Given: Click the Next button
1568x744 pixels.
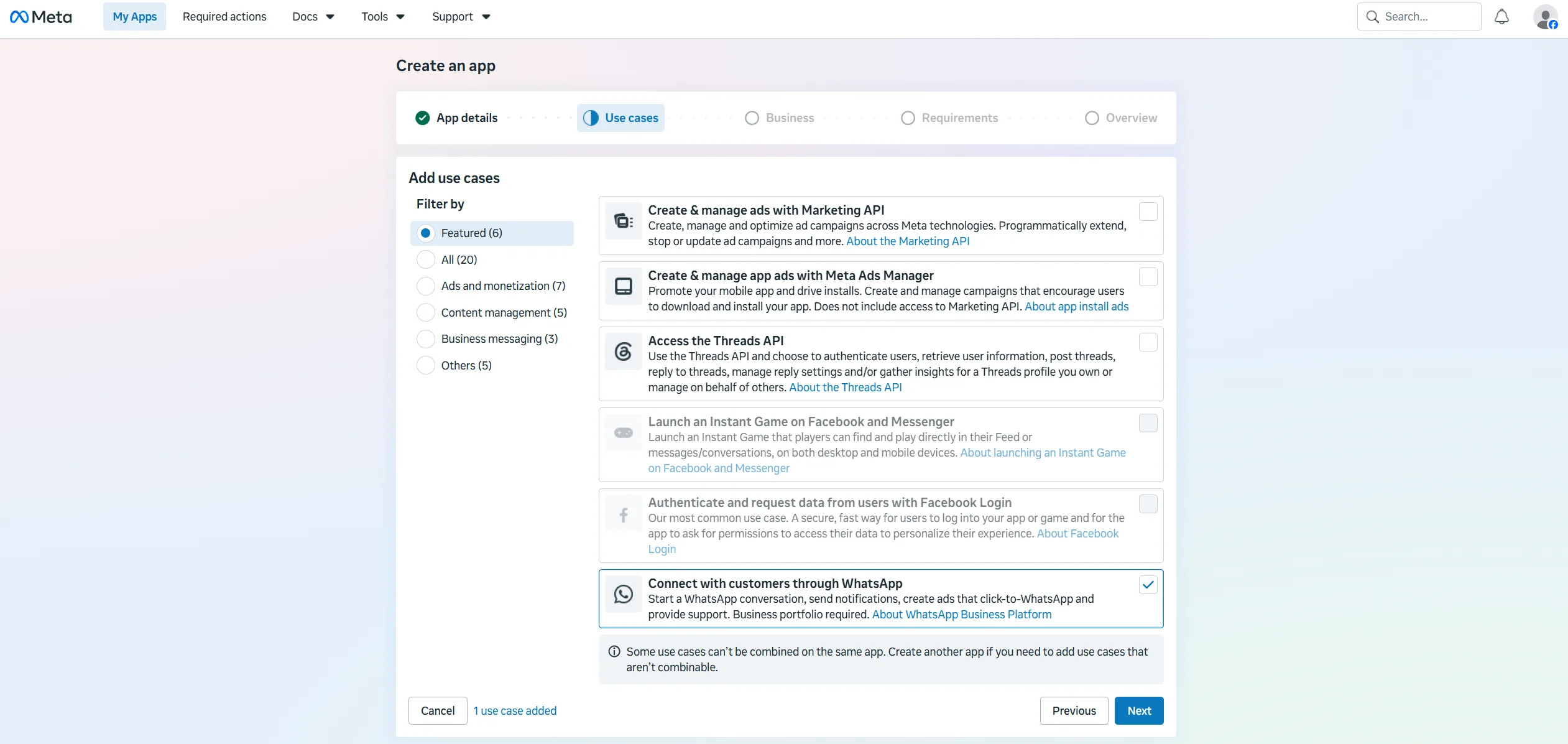Looking at the screenshot, I should [1139, 710].
